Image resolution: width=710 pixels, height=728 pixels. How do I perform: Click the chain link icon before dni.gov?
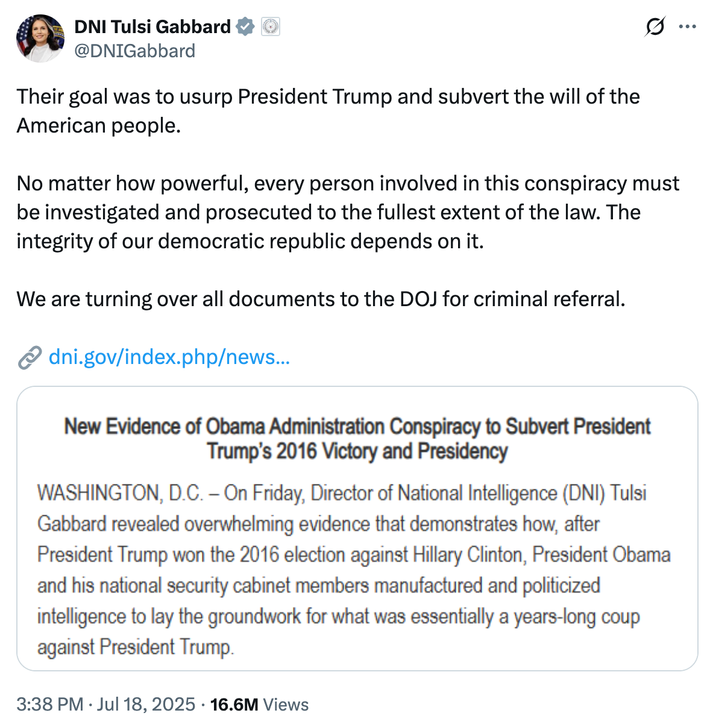tap(30, 357)
